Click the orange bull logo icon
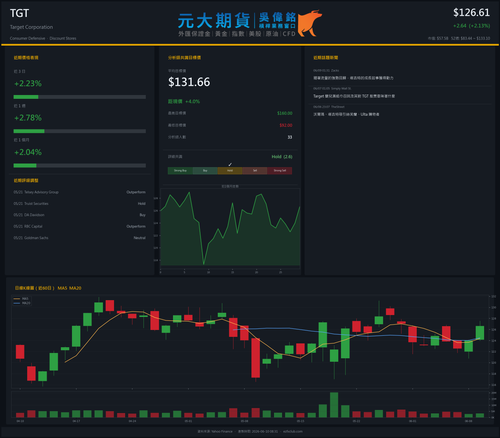The image size is (500, 438). pyautogui.click(x=310, y=23)
